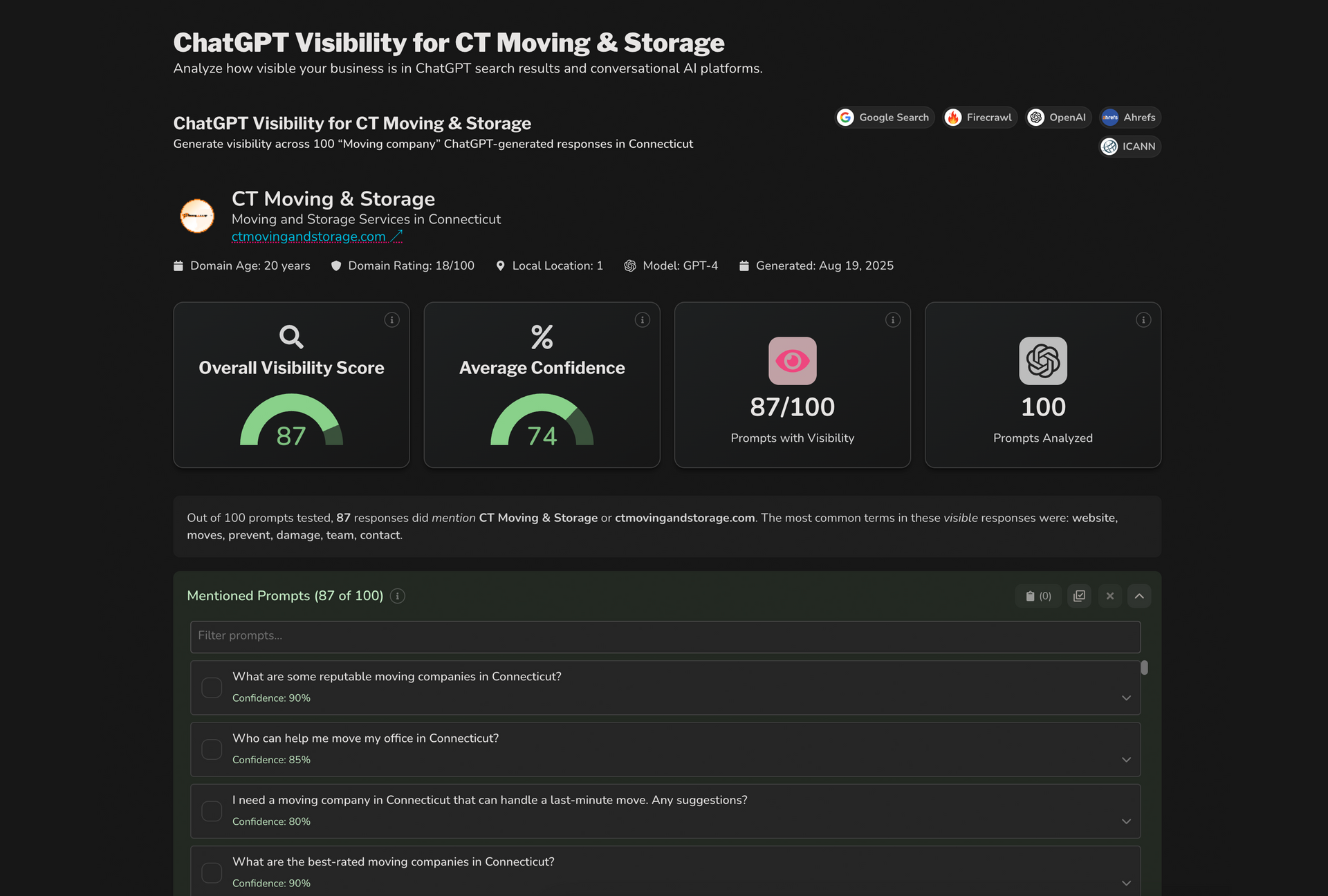The image size is (1328, 896).
Task: Click the prompts list scrollbar thumb
Action: (x=1145, y=667)
